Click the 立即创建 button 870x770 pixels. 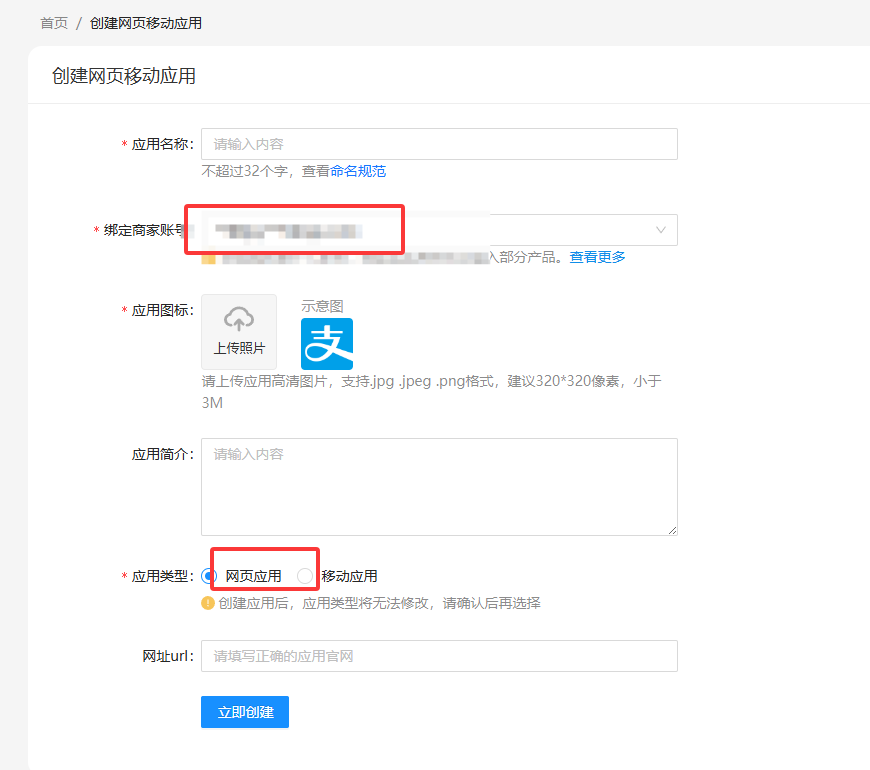pos(244,711)
